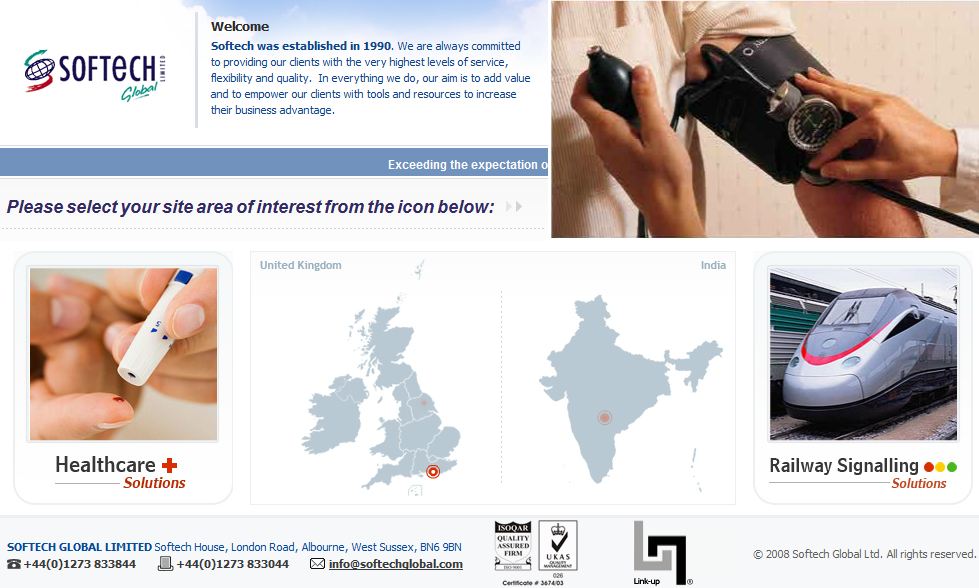
Task: Open the Link-up logo
Action: click(662, 554)
